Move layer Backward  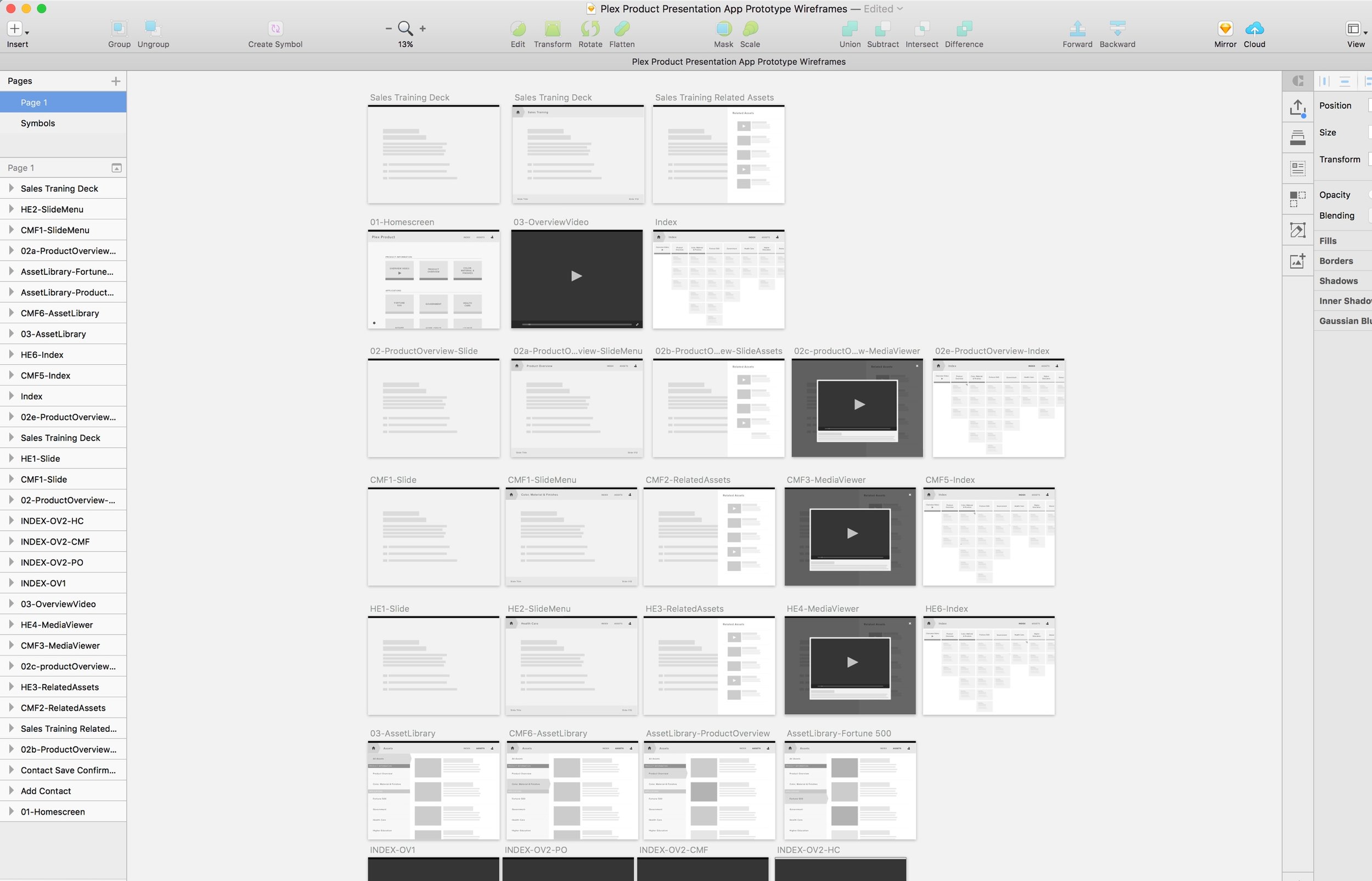1117,28
